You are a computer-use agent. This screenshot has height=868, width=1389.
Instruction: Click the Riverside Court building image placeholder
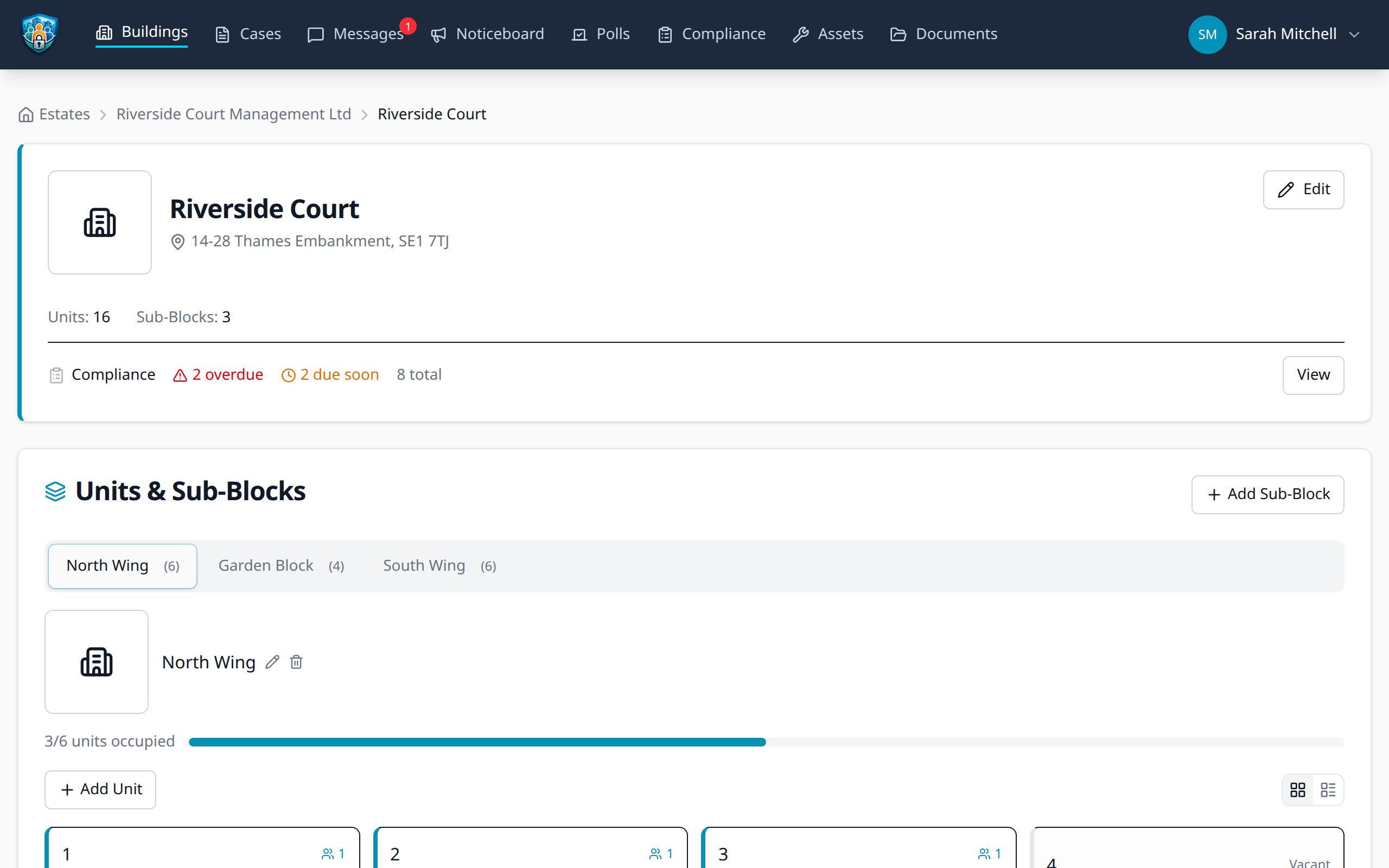[99, 222]
